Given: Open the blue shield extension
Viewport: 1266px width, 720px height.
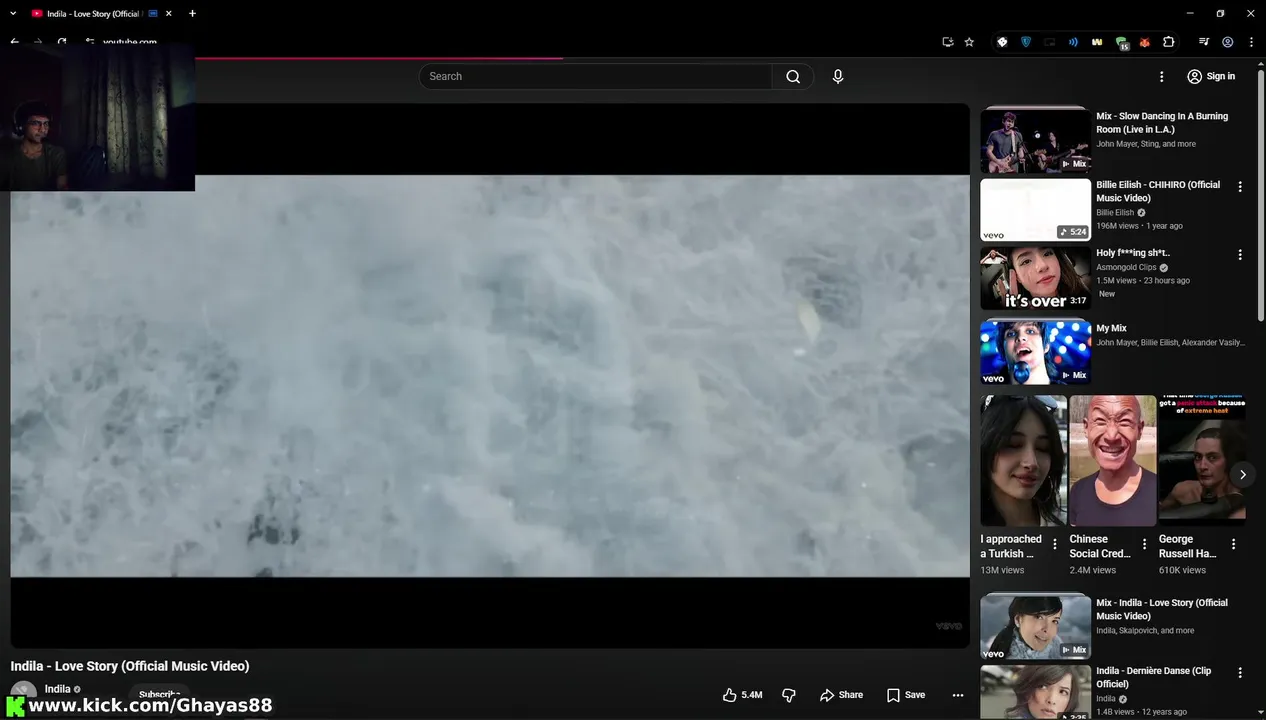Looking at the screenshot, I should pyautogui.click(x=1026, y=42).
